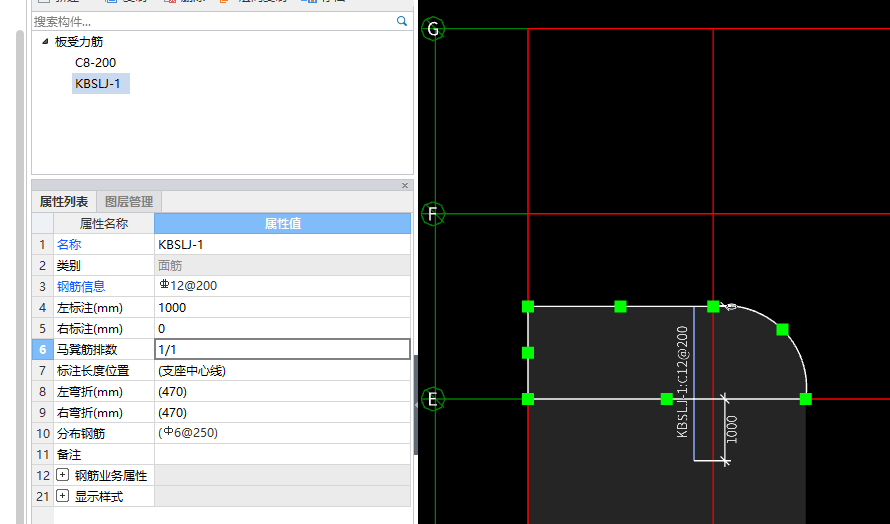Edit the 分布钢筋 value 6@250
The height and width of the screenshot is (524, 890).
point(283,433)
